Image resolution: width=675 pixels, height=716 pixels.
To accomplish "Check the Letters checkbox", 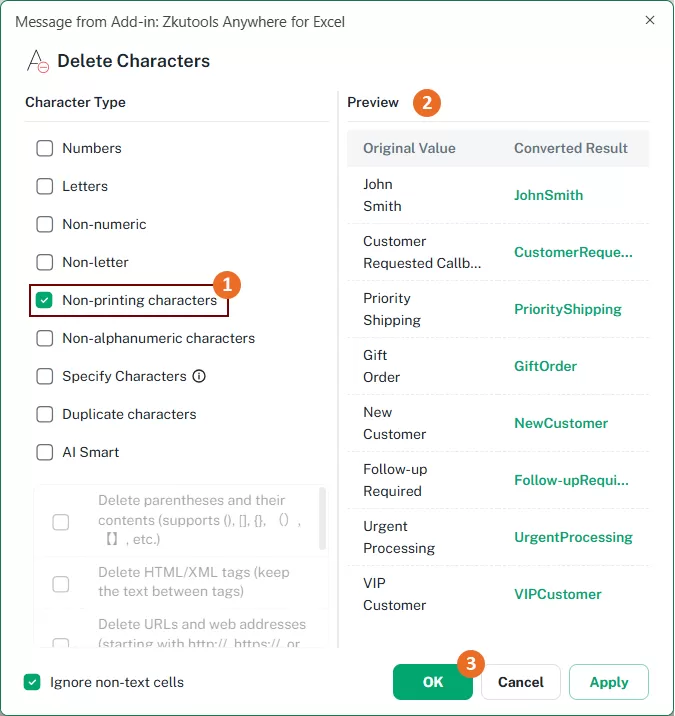I will point(44,186).
